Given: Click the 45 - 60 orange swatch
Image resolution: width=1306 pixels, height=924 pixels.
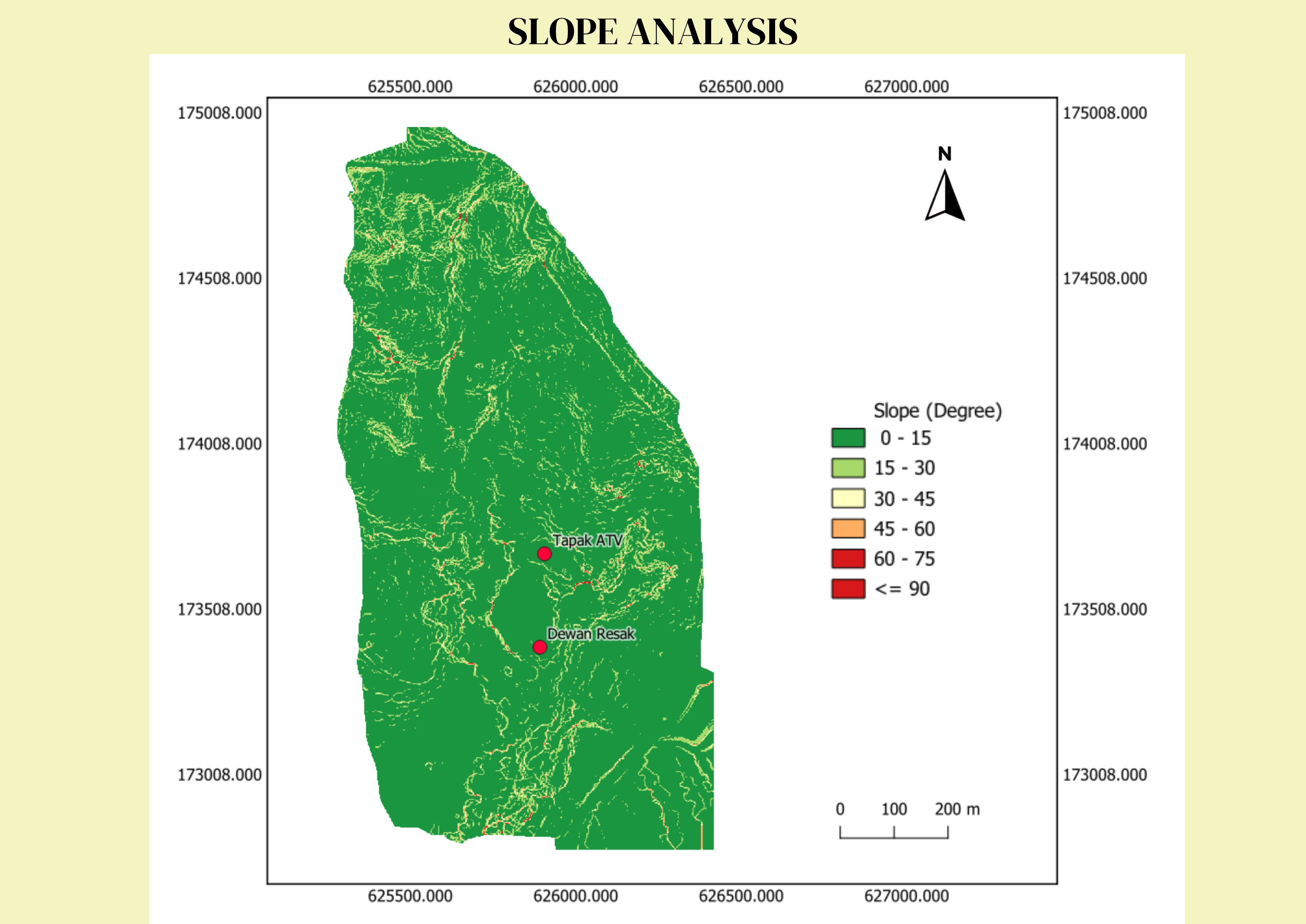Looking at the screenshot, I should (848, 529).
